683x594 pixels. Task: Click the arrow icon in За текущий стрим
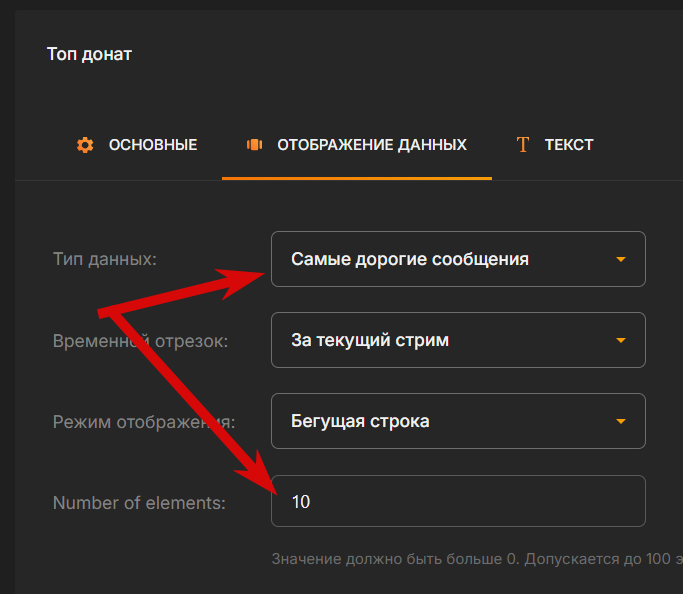coord(621,340)
